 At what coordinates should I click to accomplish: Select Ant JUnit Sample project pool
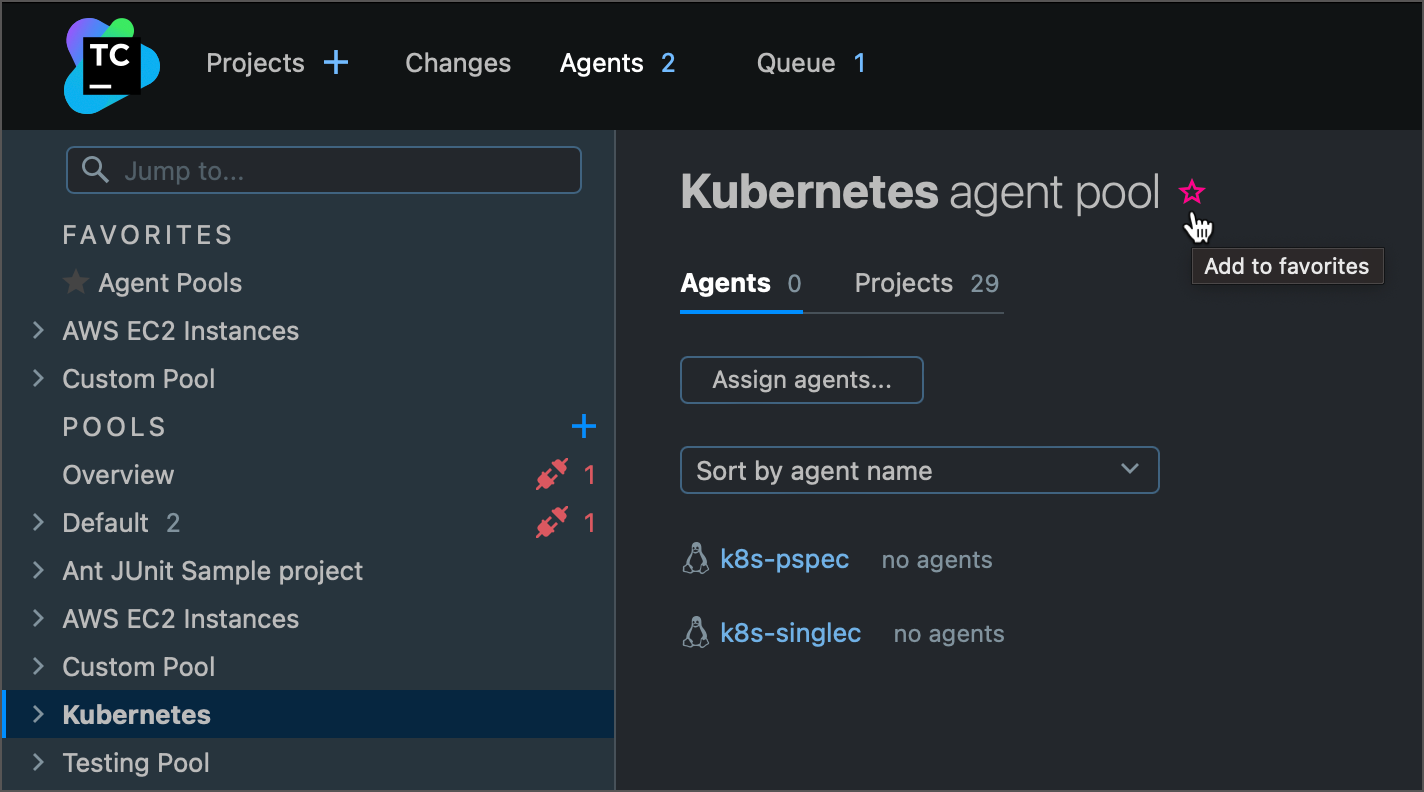click(x=213, y=571)
